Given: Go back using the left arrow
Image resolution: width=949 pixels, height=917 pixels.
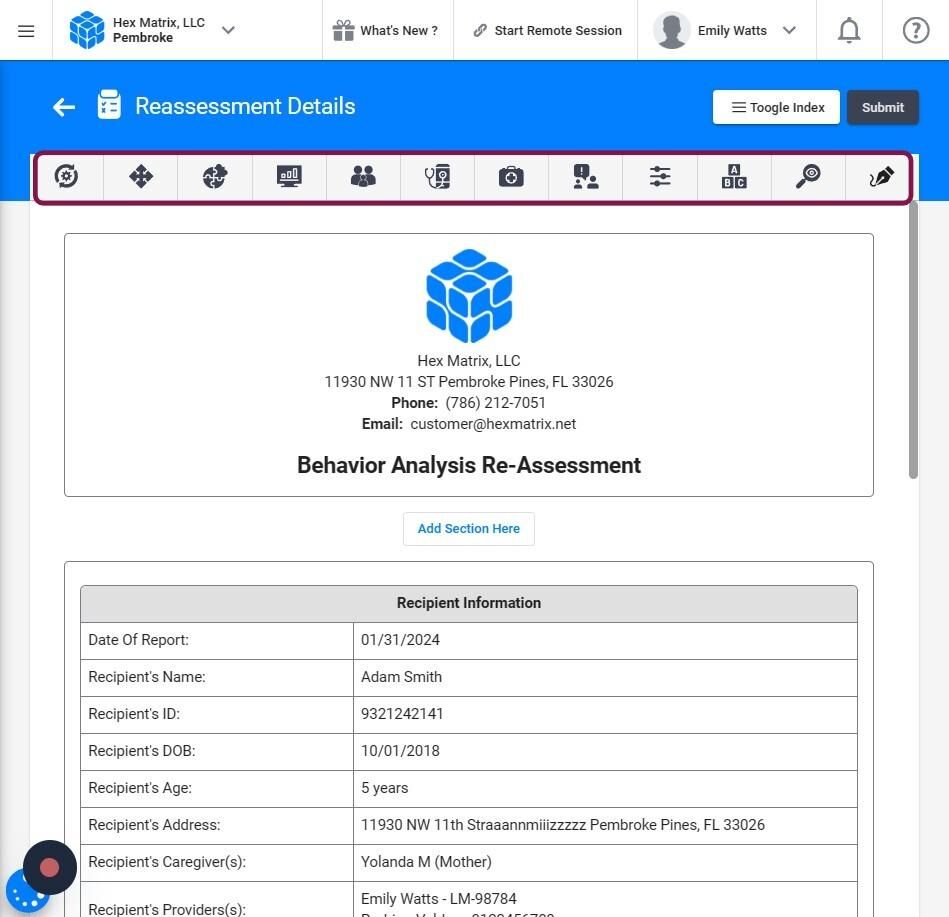Looking at the screenshot, I should [64, 107].
